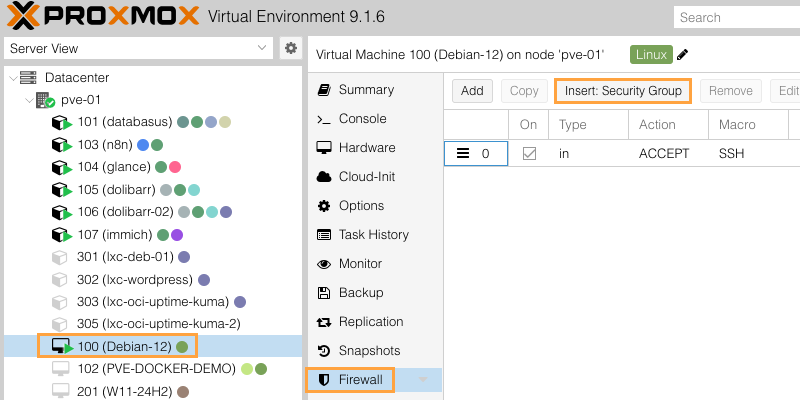
Task: Open the Console tab
Action: click(x=376, y=119)
